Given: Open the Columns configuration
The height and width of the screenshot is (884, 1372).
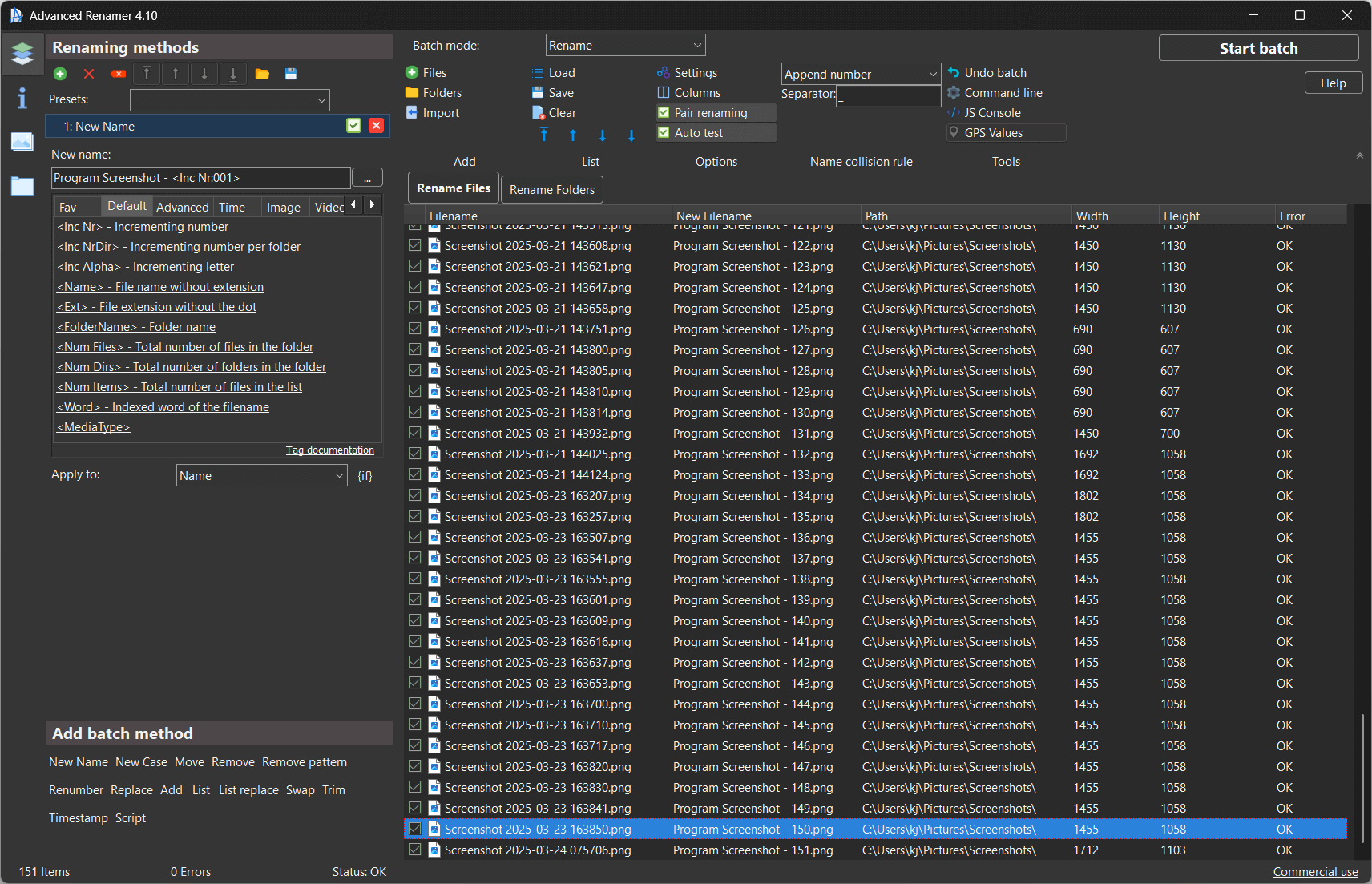Looking at the screenshot, I should (x=689, y=93).
